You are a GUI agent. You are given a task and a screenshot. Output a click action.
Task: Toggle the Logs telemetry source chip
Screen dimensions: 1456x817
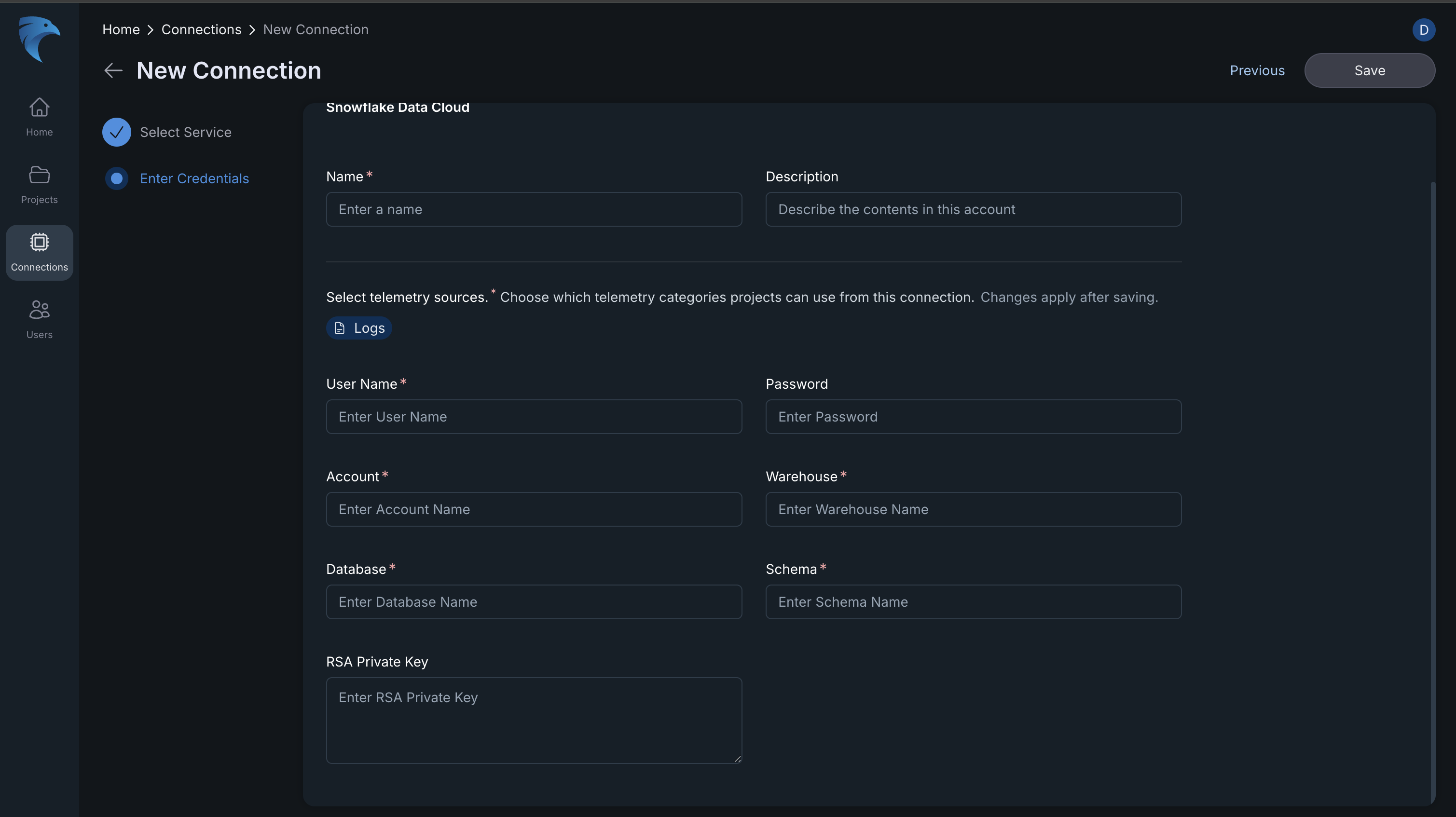point(359,328)
